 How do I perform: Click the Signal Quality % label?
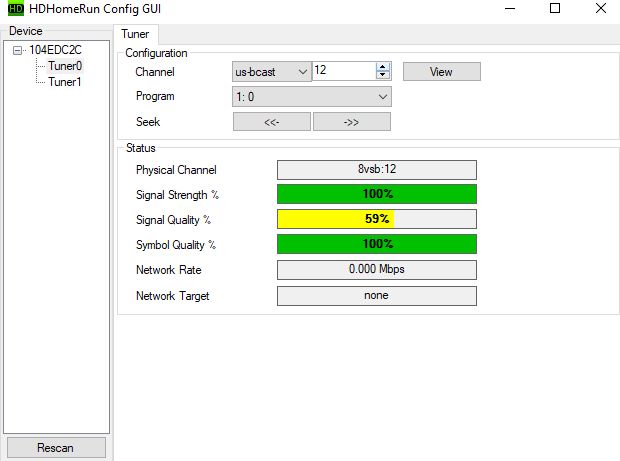point(173,220)
